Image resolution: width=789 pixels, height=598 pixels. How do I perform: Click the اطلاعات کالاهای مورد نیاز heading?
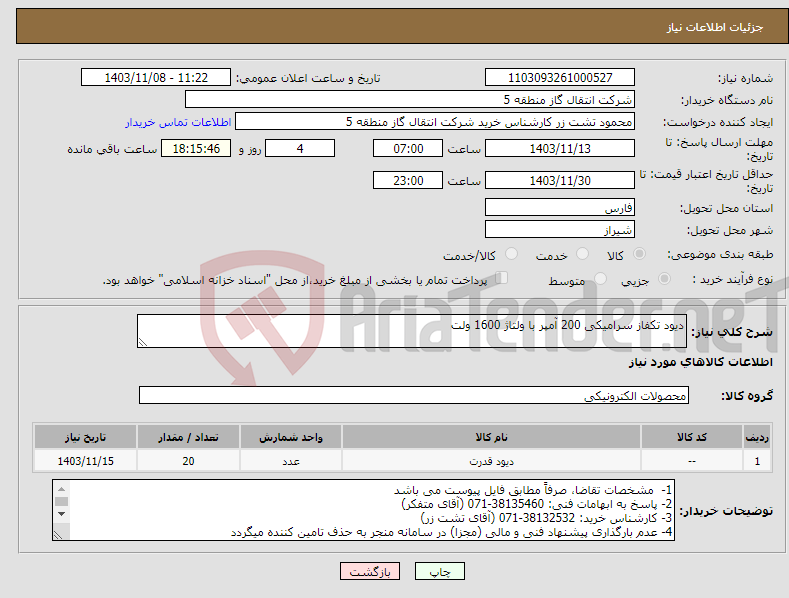[700, 362]
